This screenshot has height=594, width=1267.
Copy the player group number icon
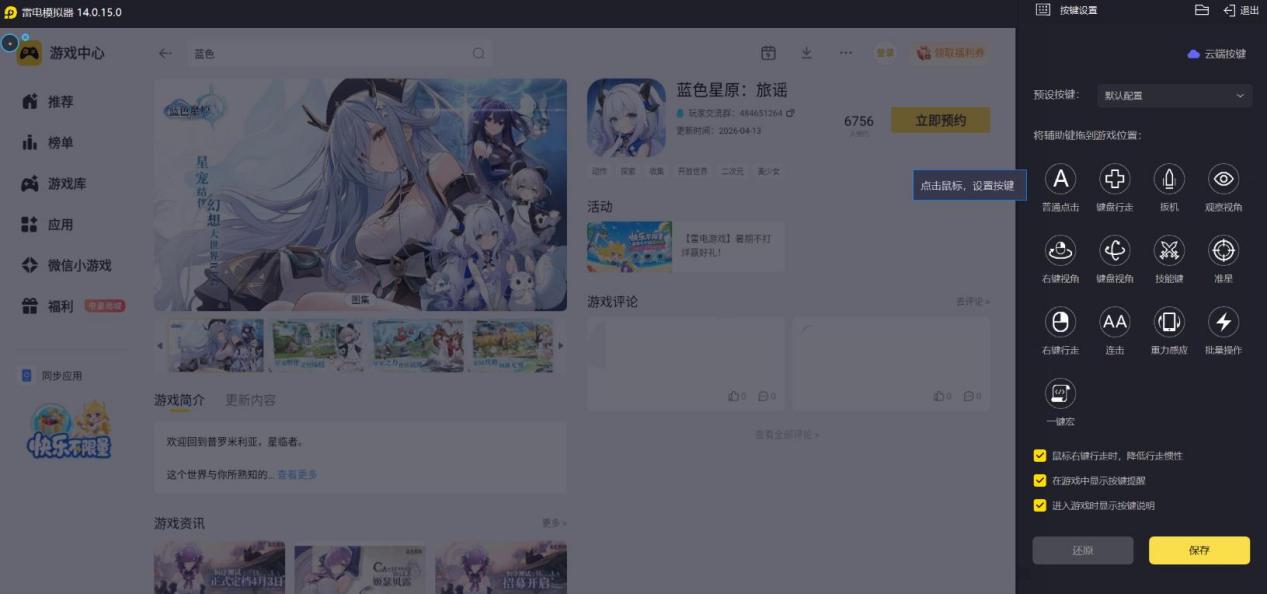pyautogui.click(x=790, y=113)
